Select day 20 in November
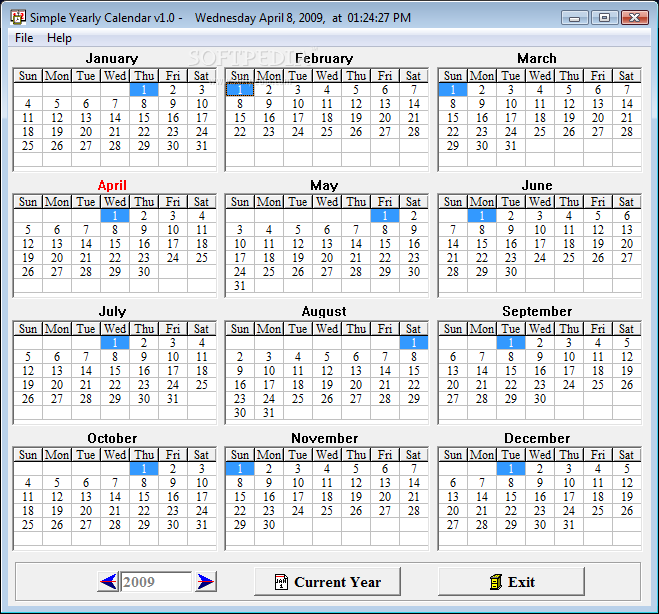 (x=385, y=497)
